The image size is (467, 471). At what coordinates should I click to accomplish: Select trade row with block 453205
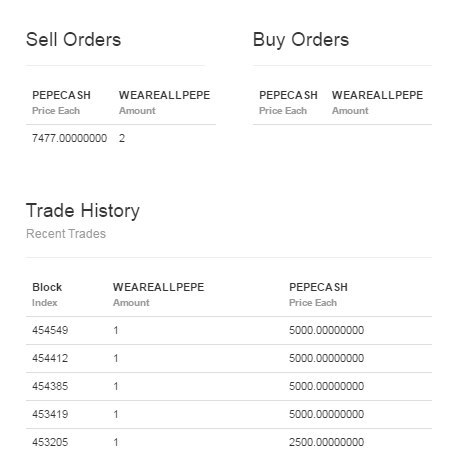pyautogui.click(x=229, y=442)
